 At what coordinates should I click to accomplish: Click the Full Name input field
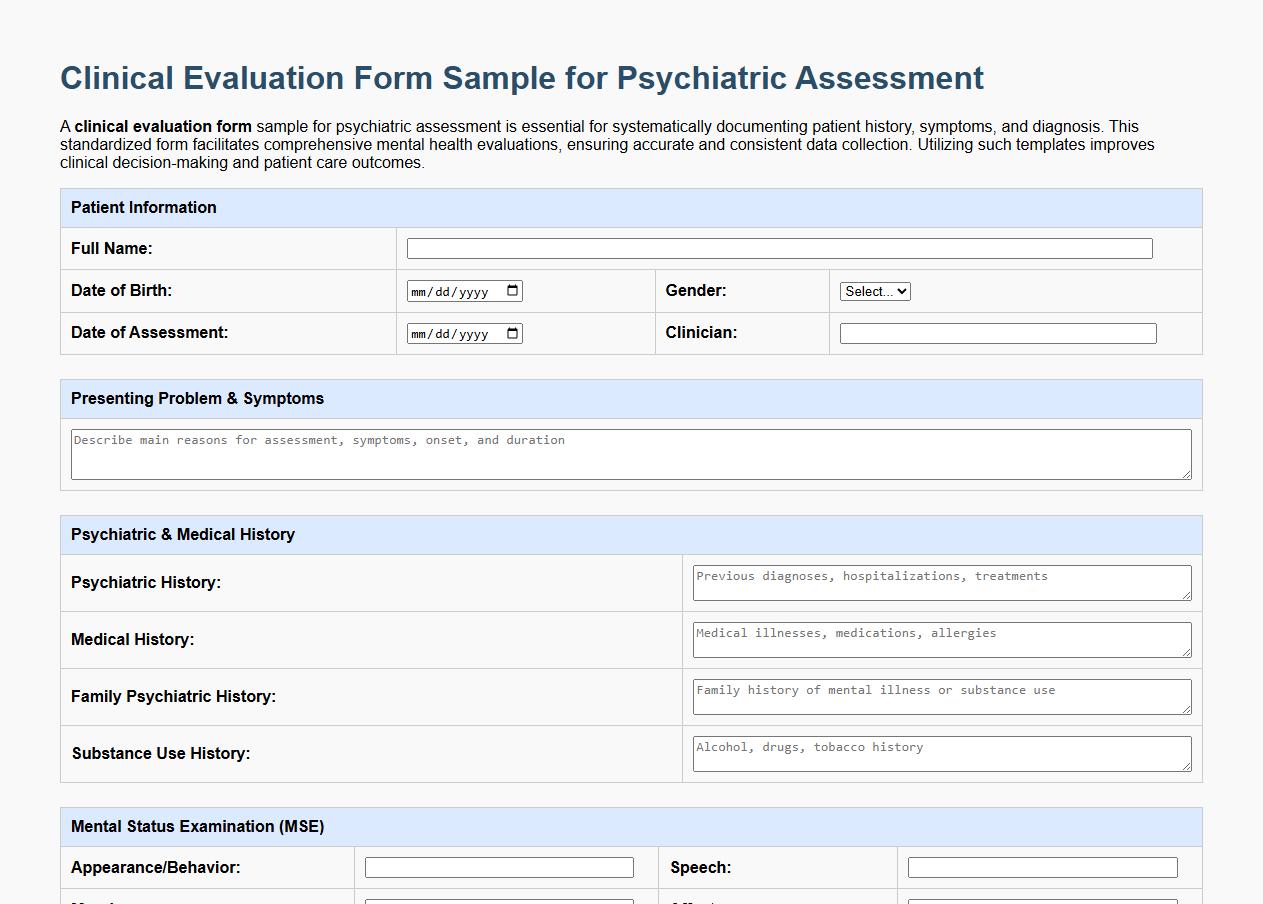click(x=778, y=248)
